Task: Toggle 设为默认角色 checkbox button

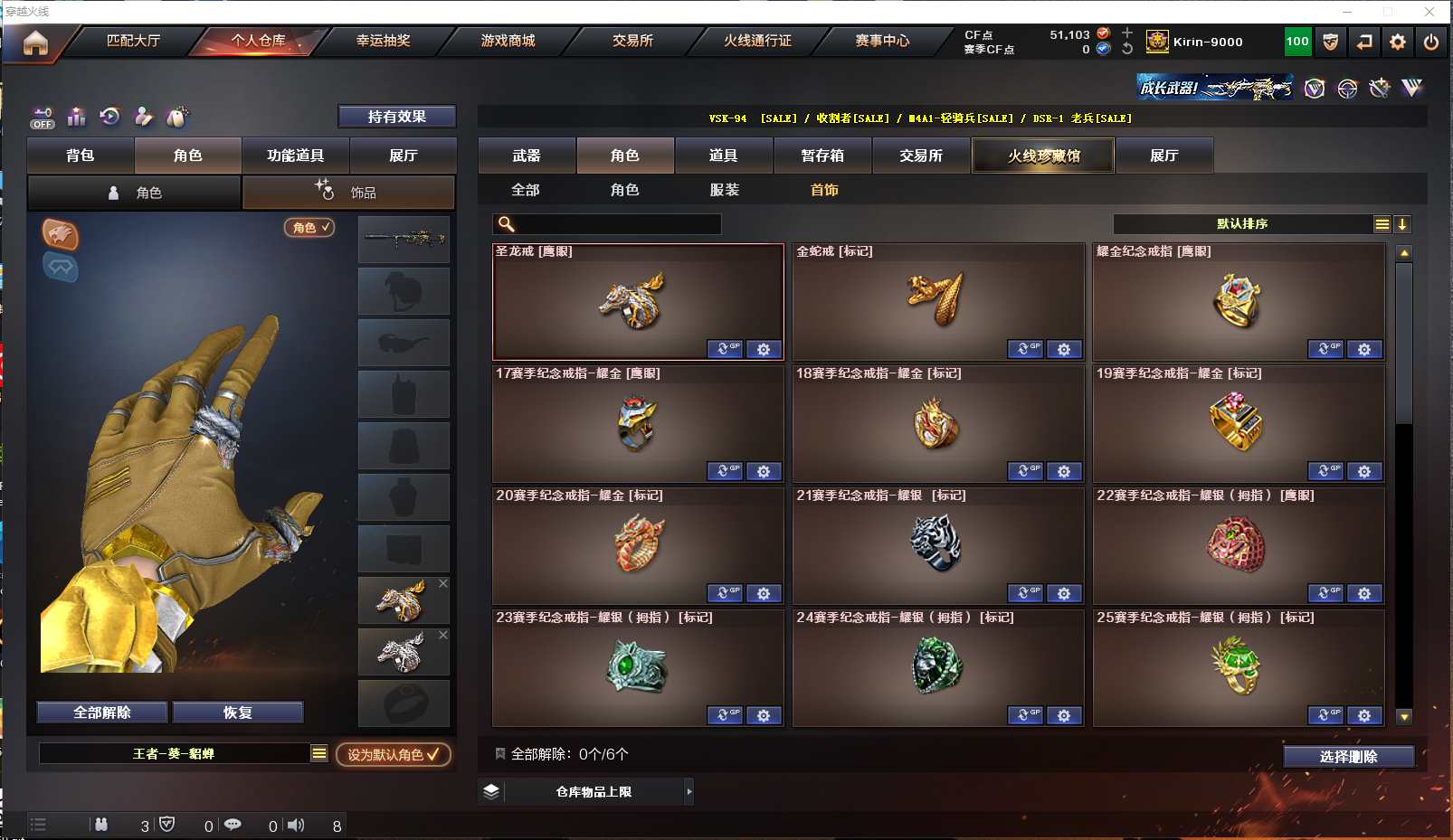Action: (394, 754)
